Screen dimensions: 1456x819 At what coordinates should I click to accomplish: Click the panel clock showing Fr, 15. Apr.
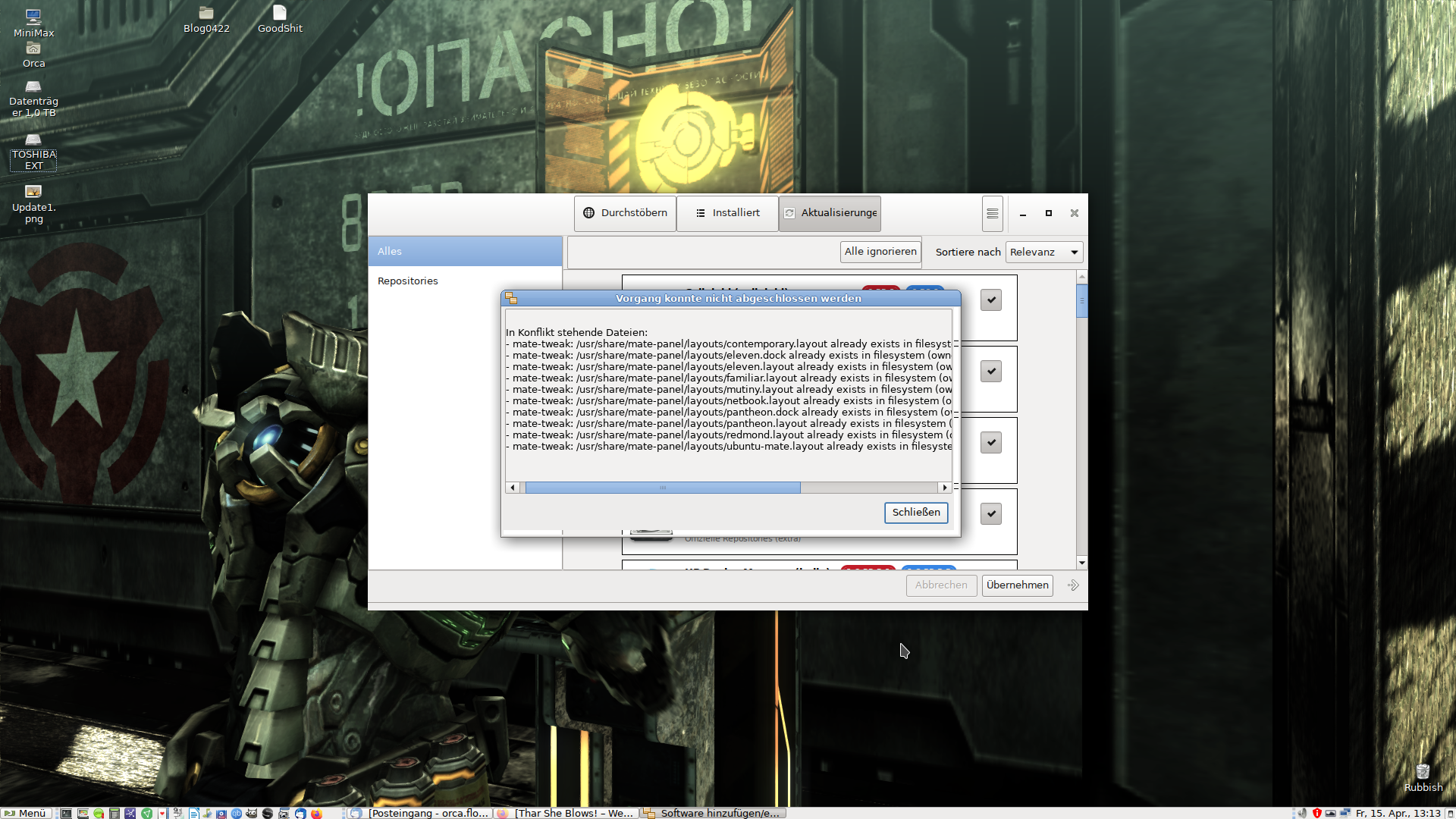[x=1398, y=813]
